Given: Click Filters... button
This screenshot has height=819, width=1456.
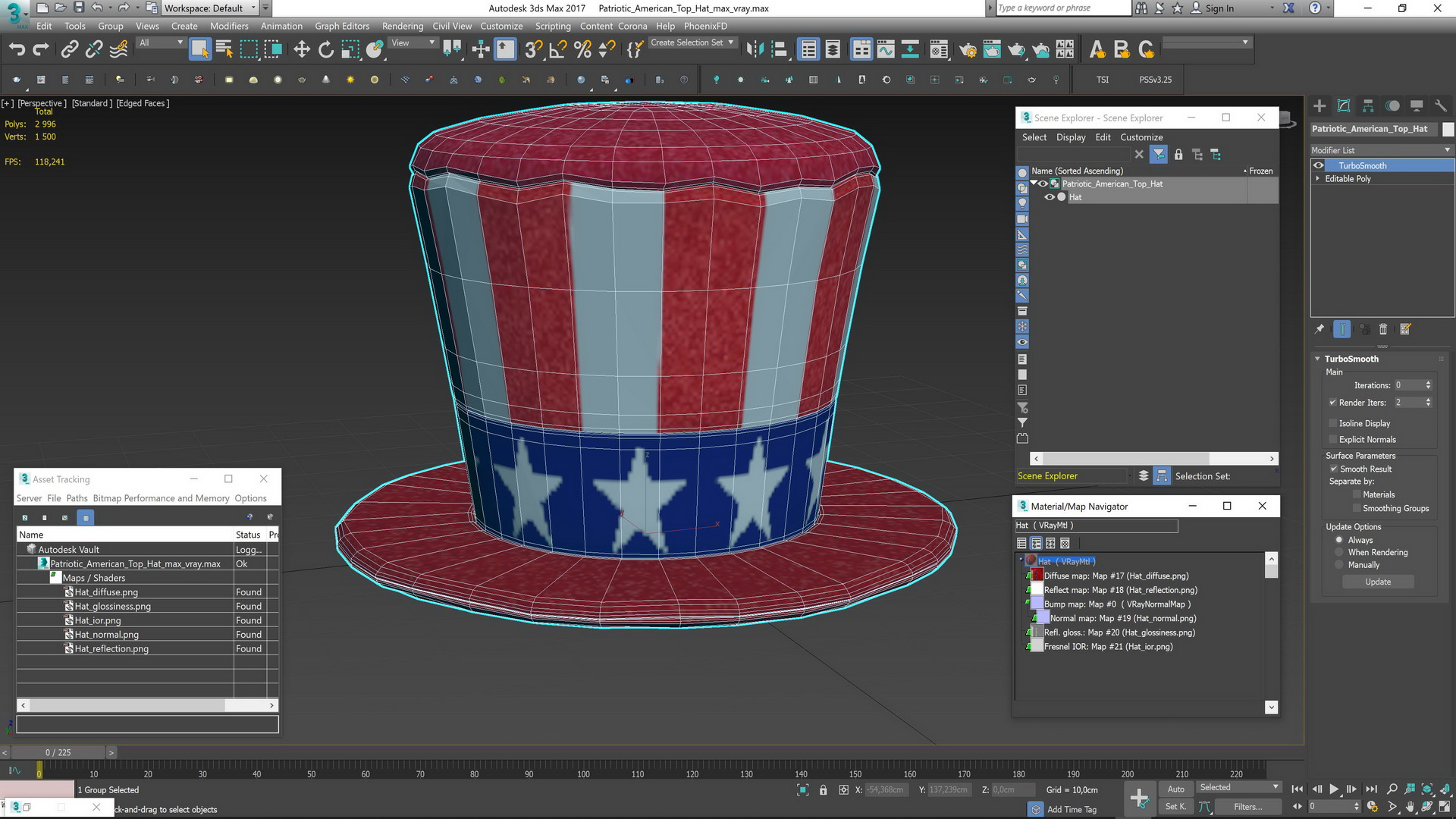Looking at the screenshot, I should click(1247, 806).
